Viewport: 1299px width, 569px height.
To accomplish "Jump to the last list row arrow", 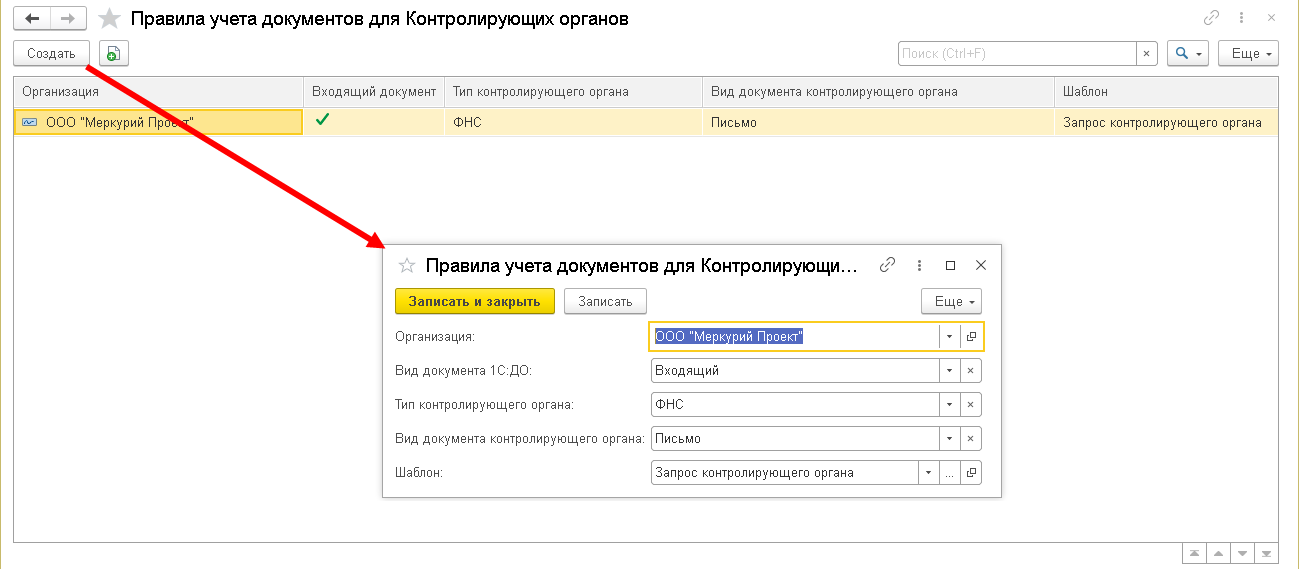I will pyautogui.click(x=1267, y=553).
